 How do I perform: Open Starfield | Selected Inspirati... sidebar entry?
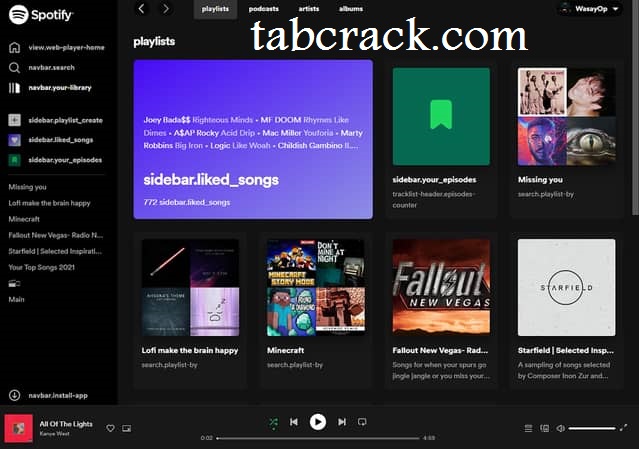(55, 251)
